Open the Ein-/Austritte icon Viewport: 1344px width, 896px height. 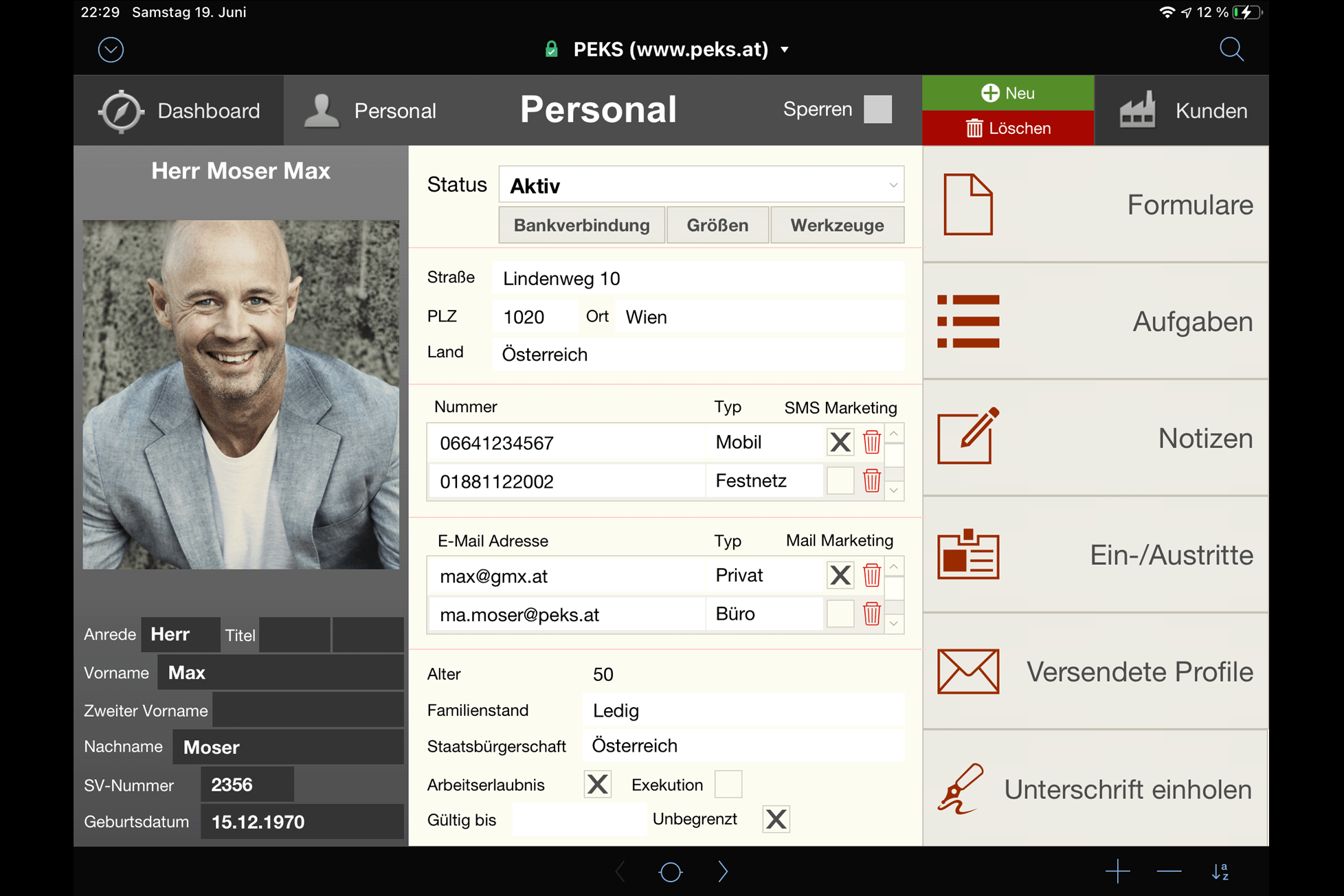pyautogui.click(x=967, y=555)
